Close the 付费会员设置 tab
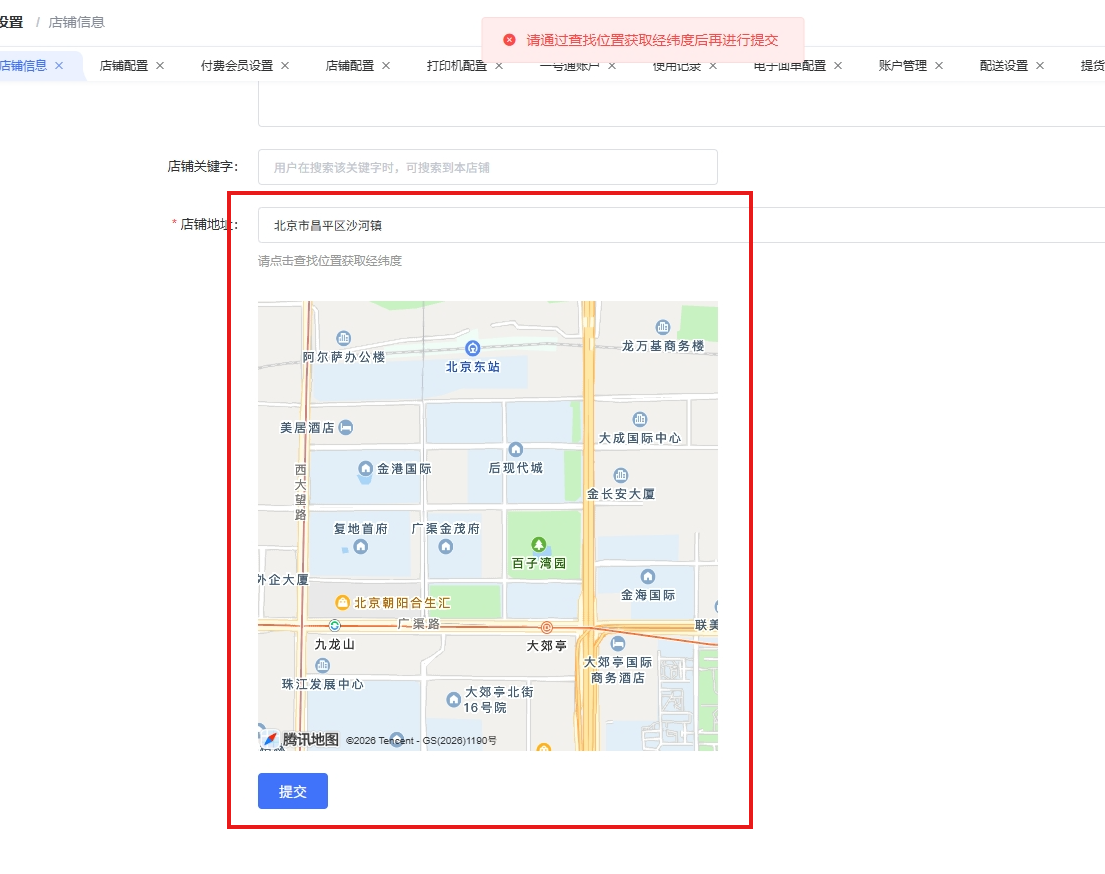The width and height of the screenshot is (1105, 874). click(x=285, y=66)
